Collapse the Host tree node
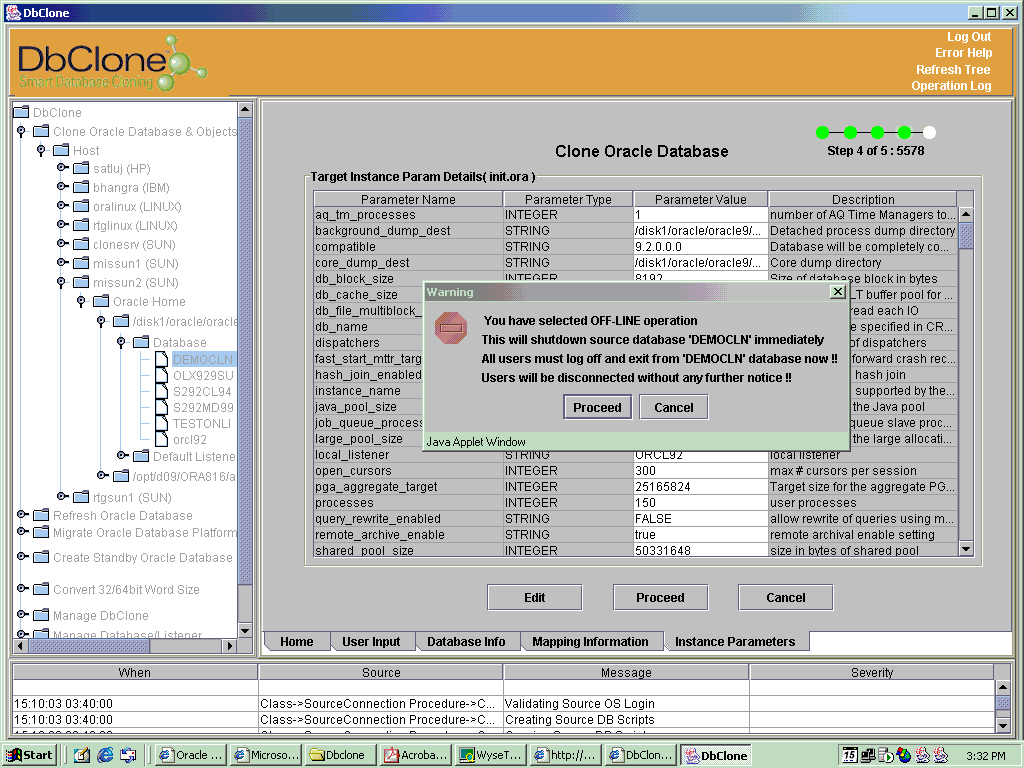Screen dimensions: 1024x768 [41, 150]
